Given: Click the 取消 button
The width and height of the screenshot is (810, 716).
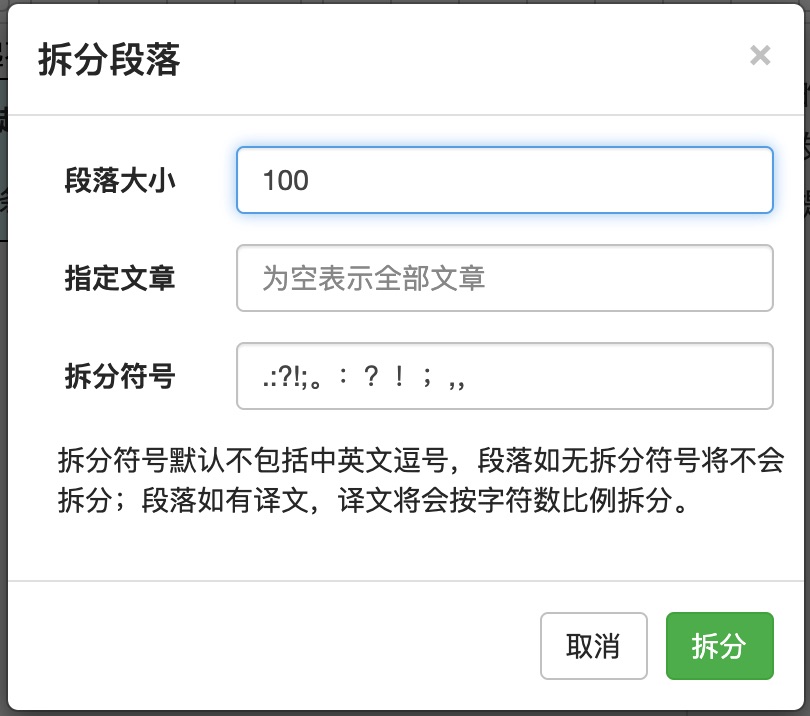Looking at the screenshot, I should [x=594, y=646].
